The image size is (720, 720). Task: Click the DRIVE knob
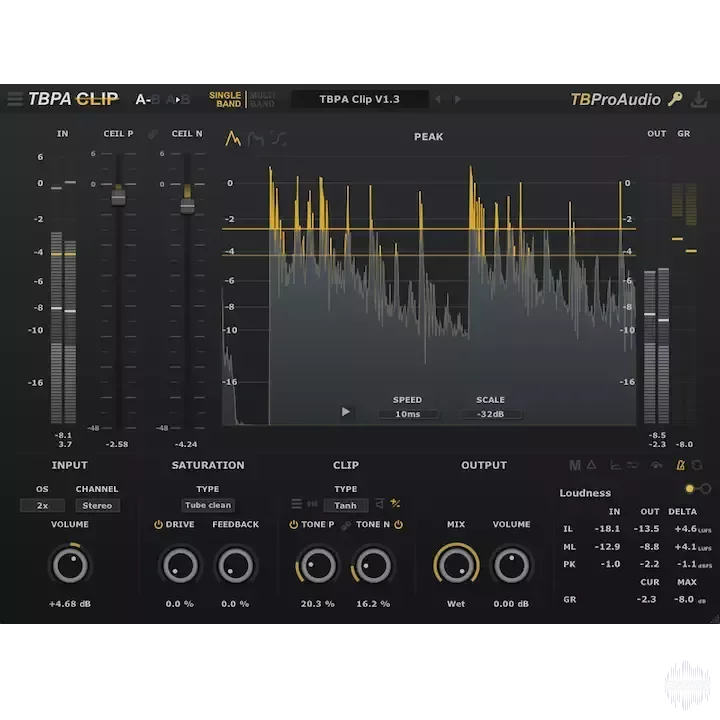[x=180, y=564]
